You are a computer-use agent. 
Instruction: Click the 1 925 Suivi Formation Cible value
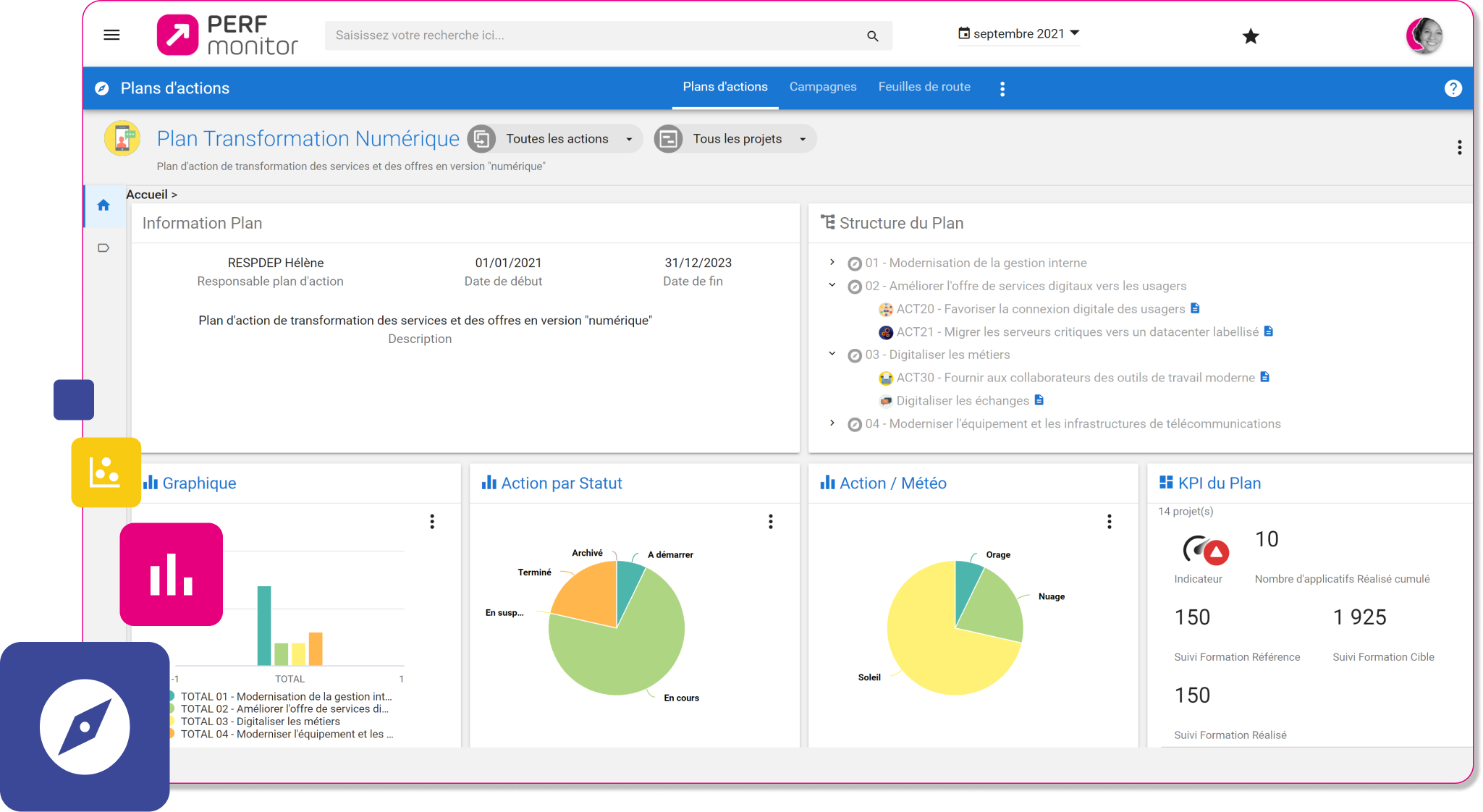[x=1360, y=617]
